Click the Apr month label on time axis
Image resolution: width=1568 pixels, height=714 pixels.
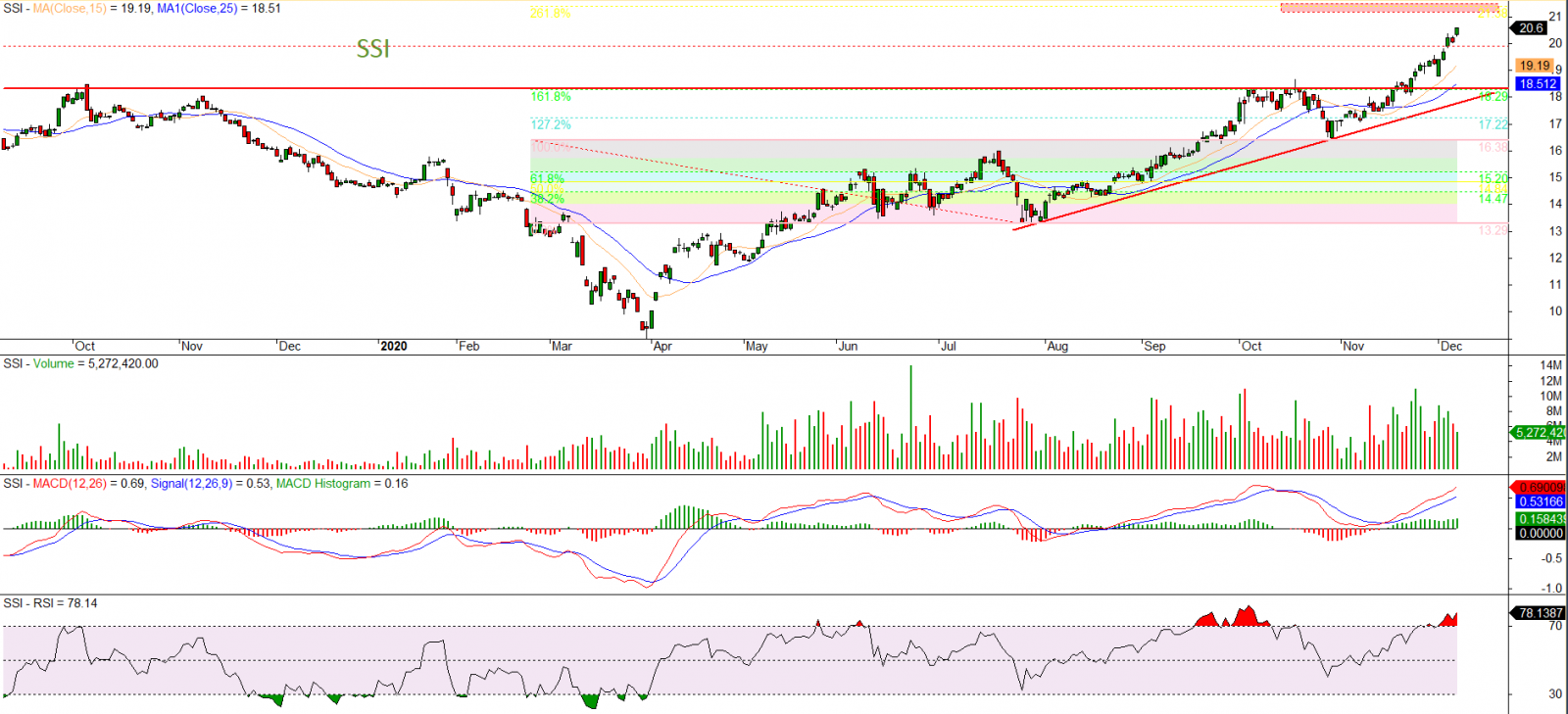pos(662,346)
